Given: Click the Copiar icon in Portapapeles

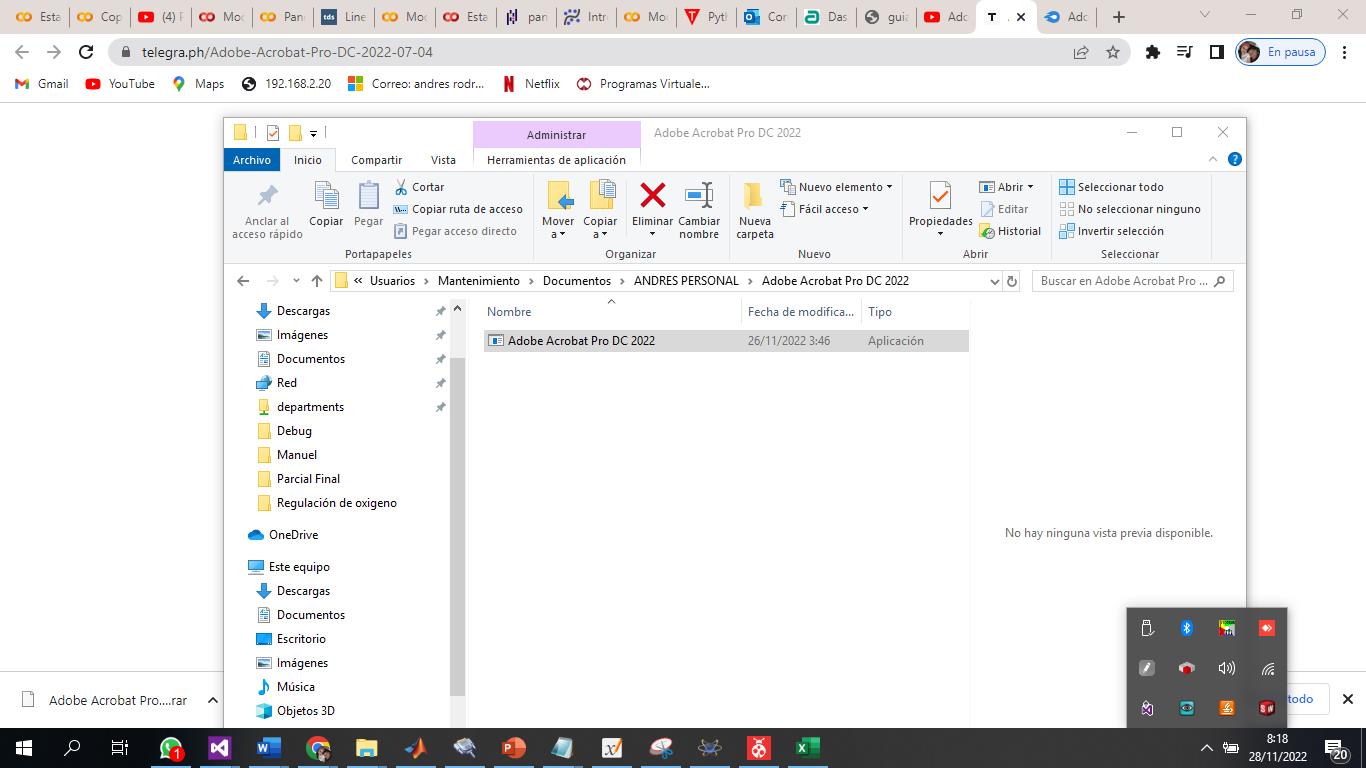Looking at the screenshot, I should [326, 195].
